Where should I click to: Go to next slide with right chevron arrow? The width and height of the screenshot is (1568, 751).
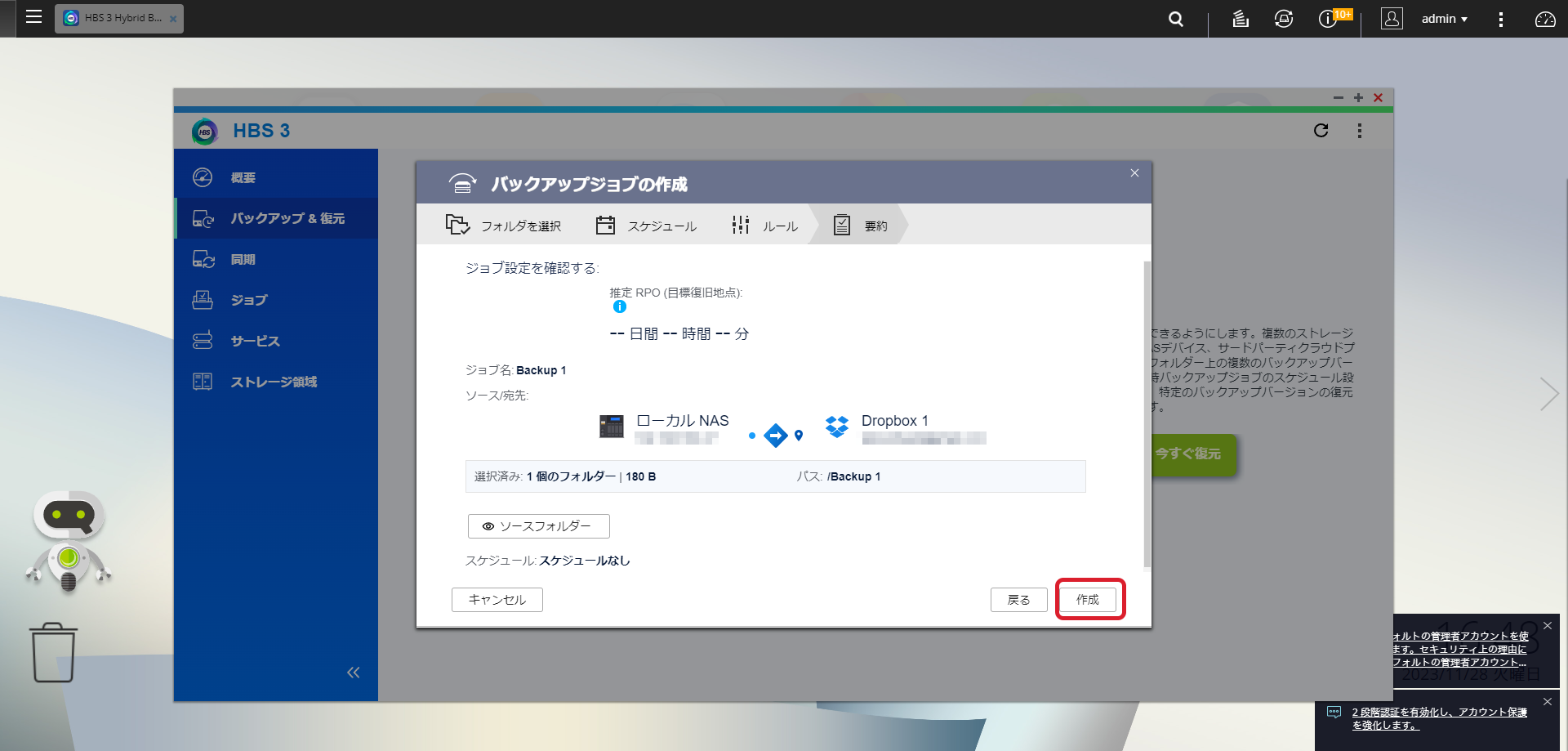[1548, 394]
